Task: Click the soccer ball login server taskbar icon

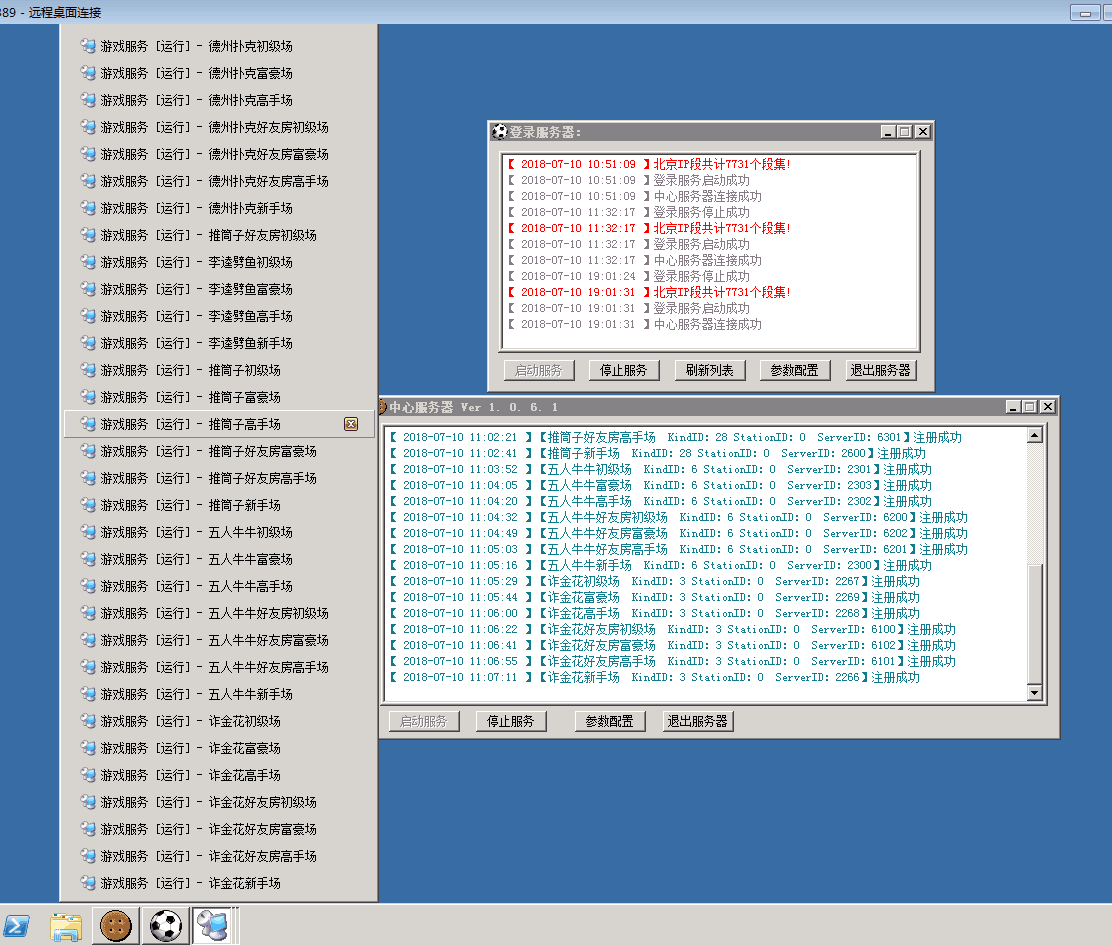Action: point(165,927)
